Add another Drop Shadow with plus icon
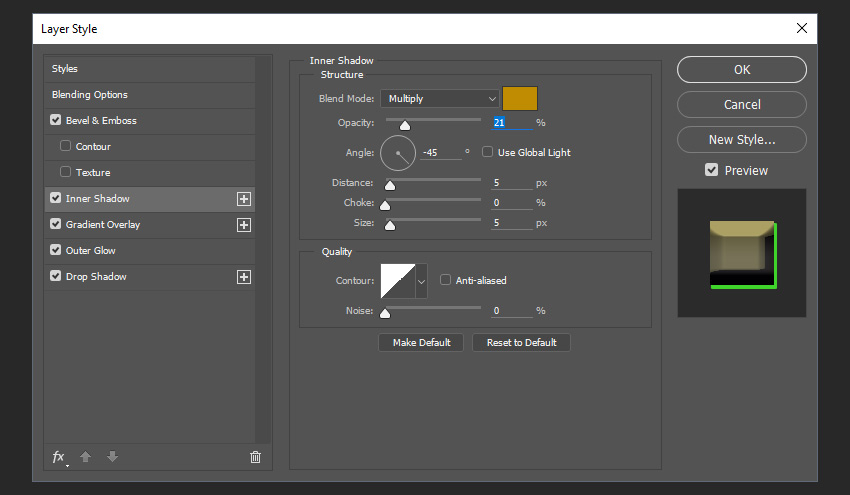The width and height of the screenshot is (850, 495). pyautogui.click(x=243, y=277)
